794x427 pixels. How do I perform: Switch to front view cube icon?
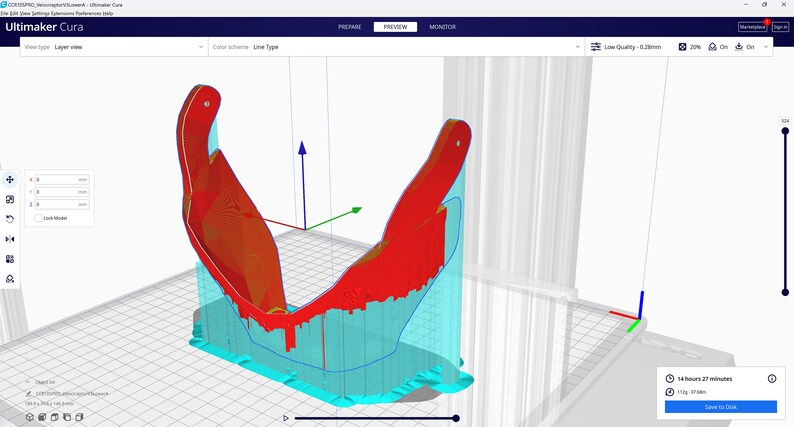click(42, 417)
